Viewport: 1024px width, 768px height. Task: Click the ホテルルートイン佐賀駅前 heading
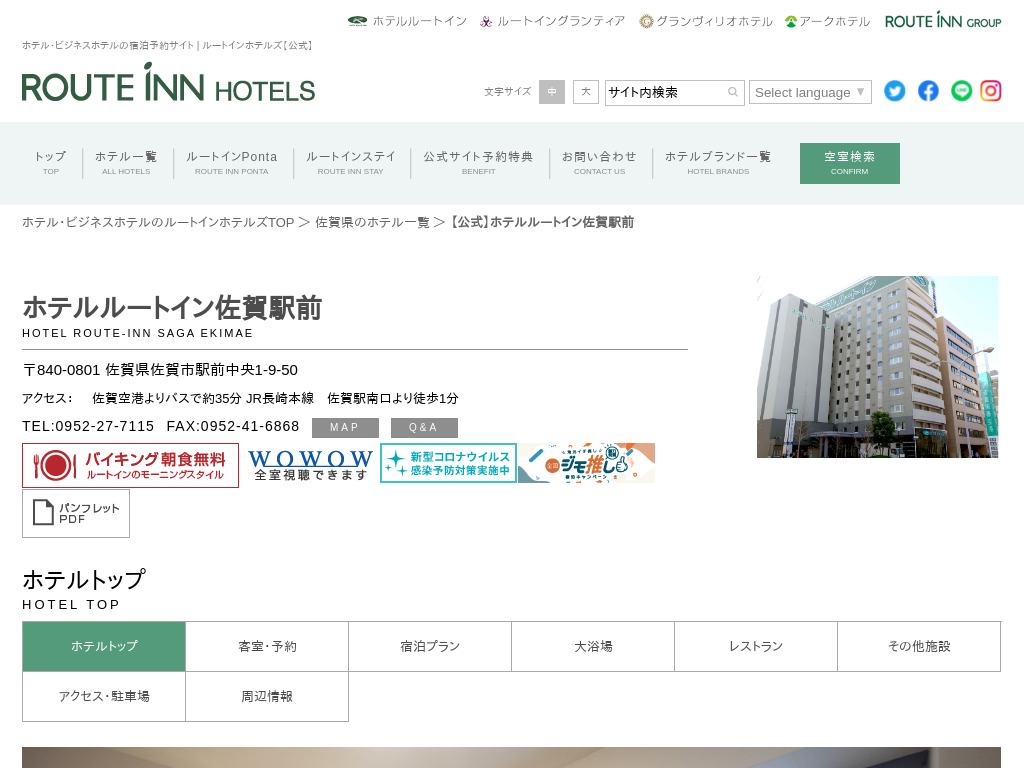[x=172, y=308]
